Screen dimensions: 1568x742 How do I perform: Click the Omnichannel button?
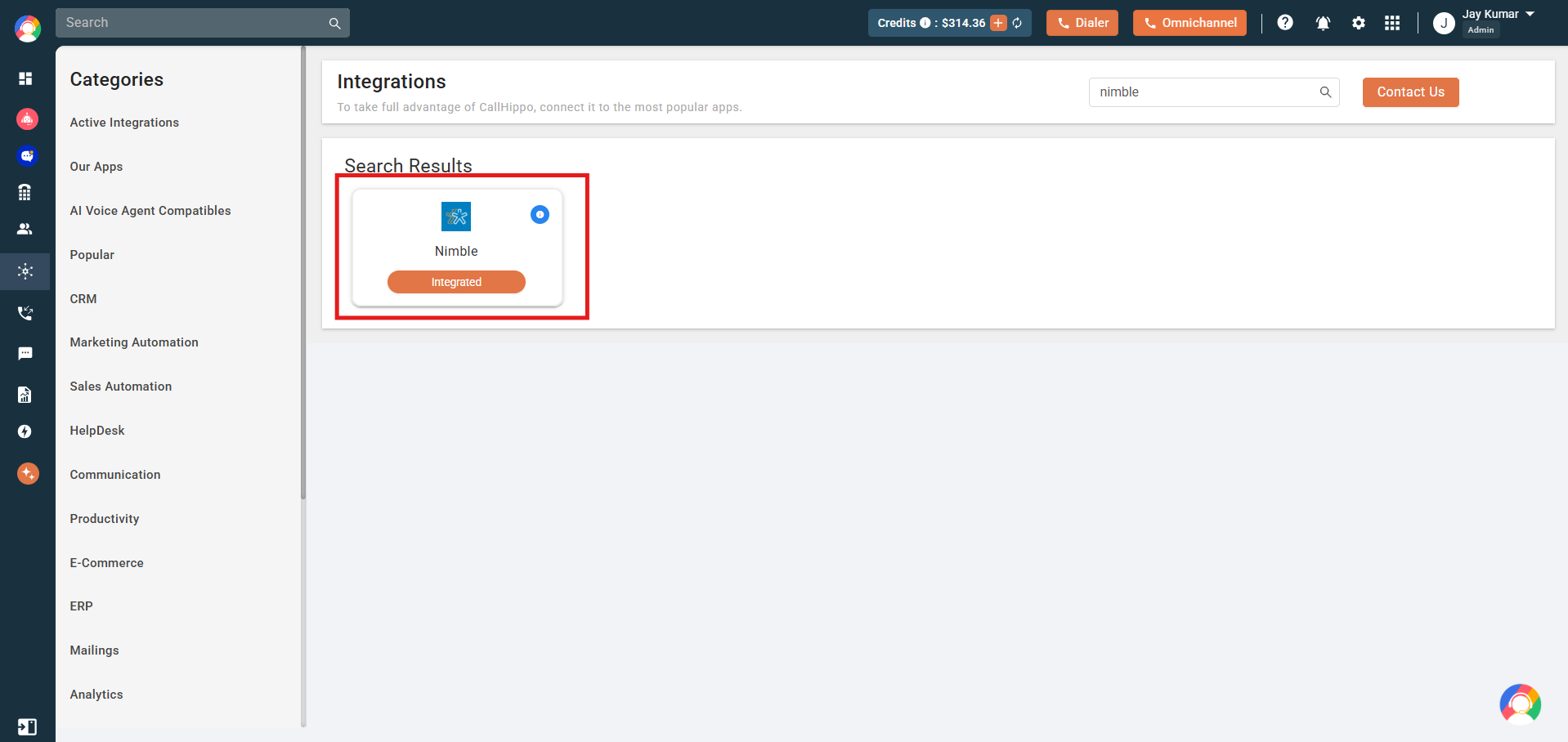click(x=1189, y=23)
